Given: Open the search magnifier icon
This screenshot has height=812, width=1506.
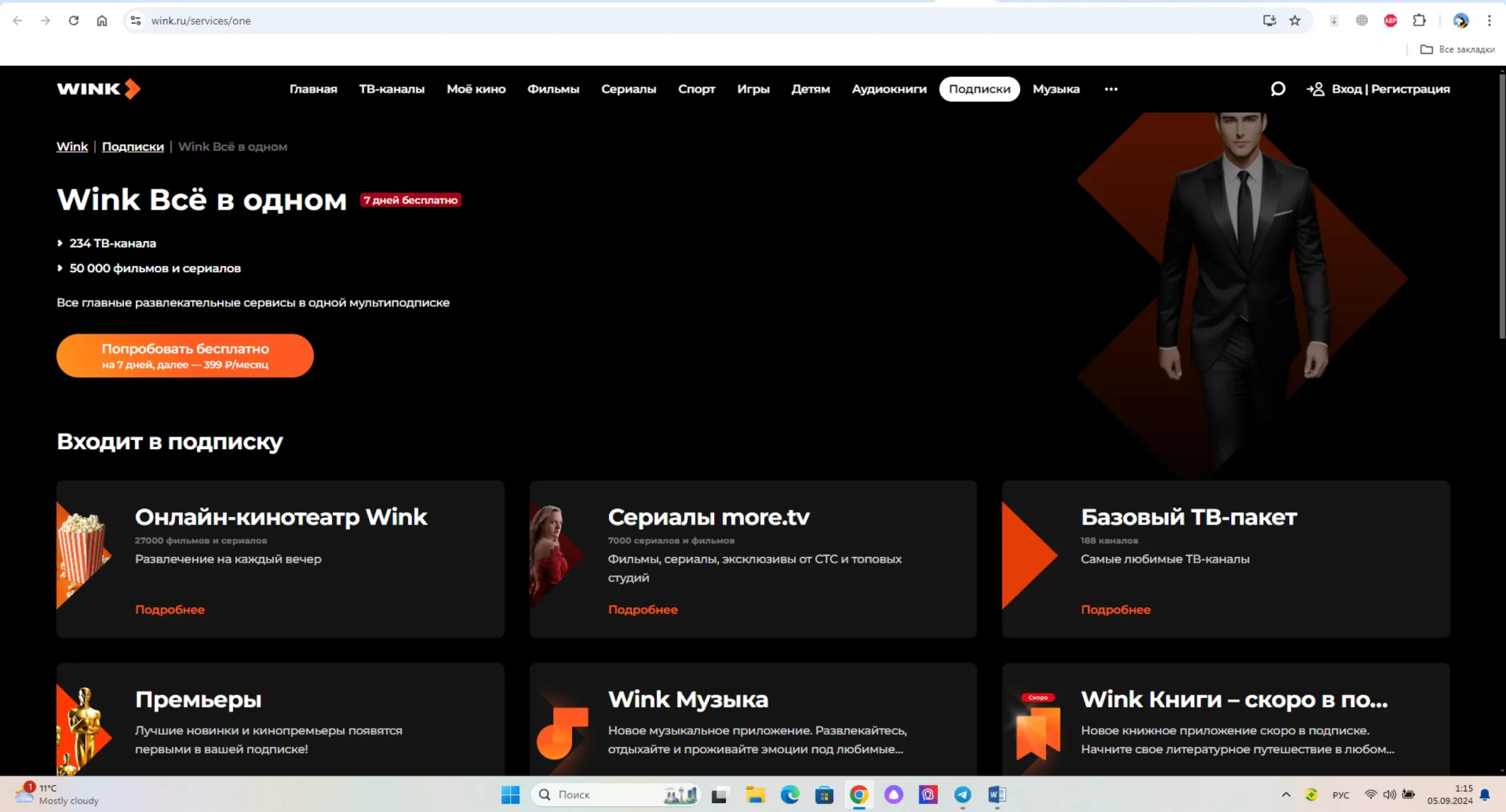Looking at the screenshot, I should (1277, 89).
